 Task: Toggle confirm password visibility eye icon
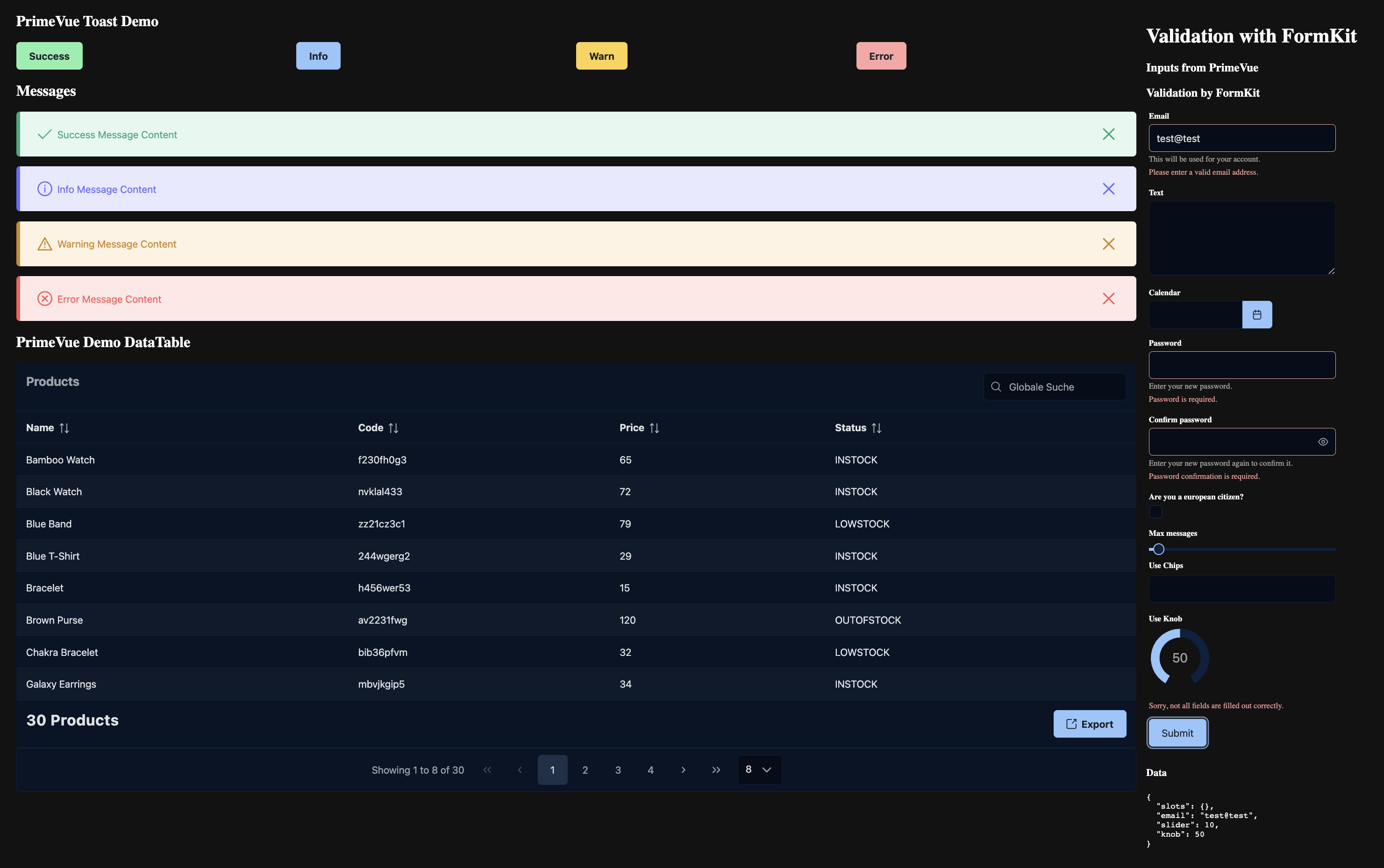(x=1323, y=441)
